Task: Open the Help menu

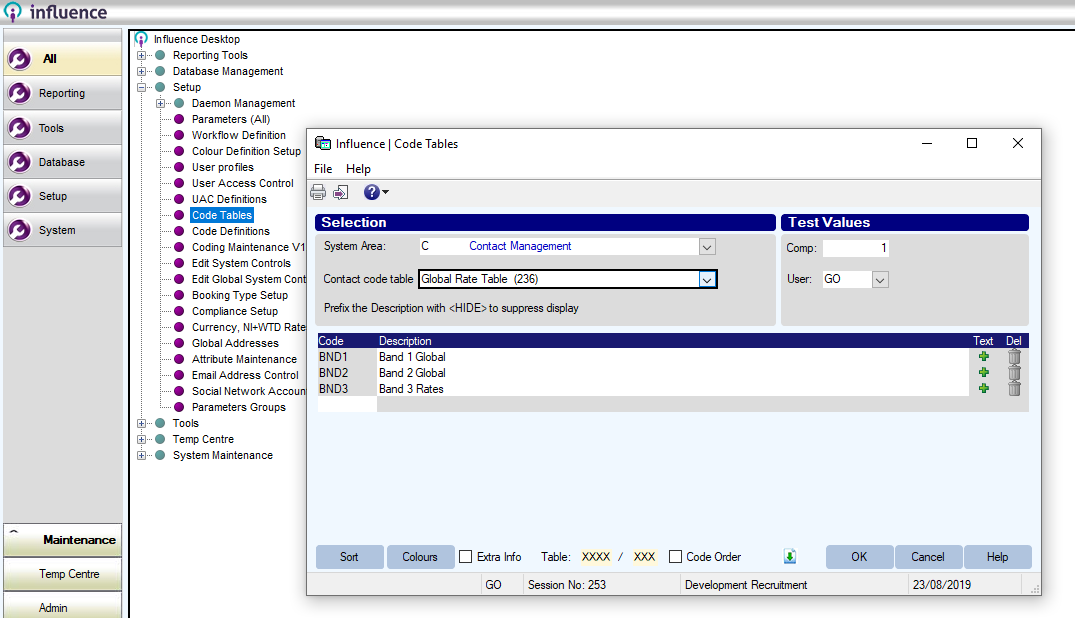Action: tap(358, 169)
